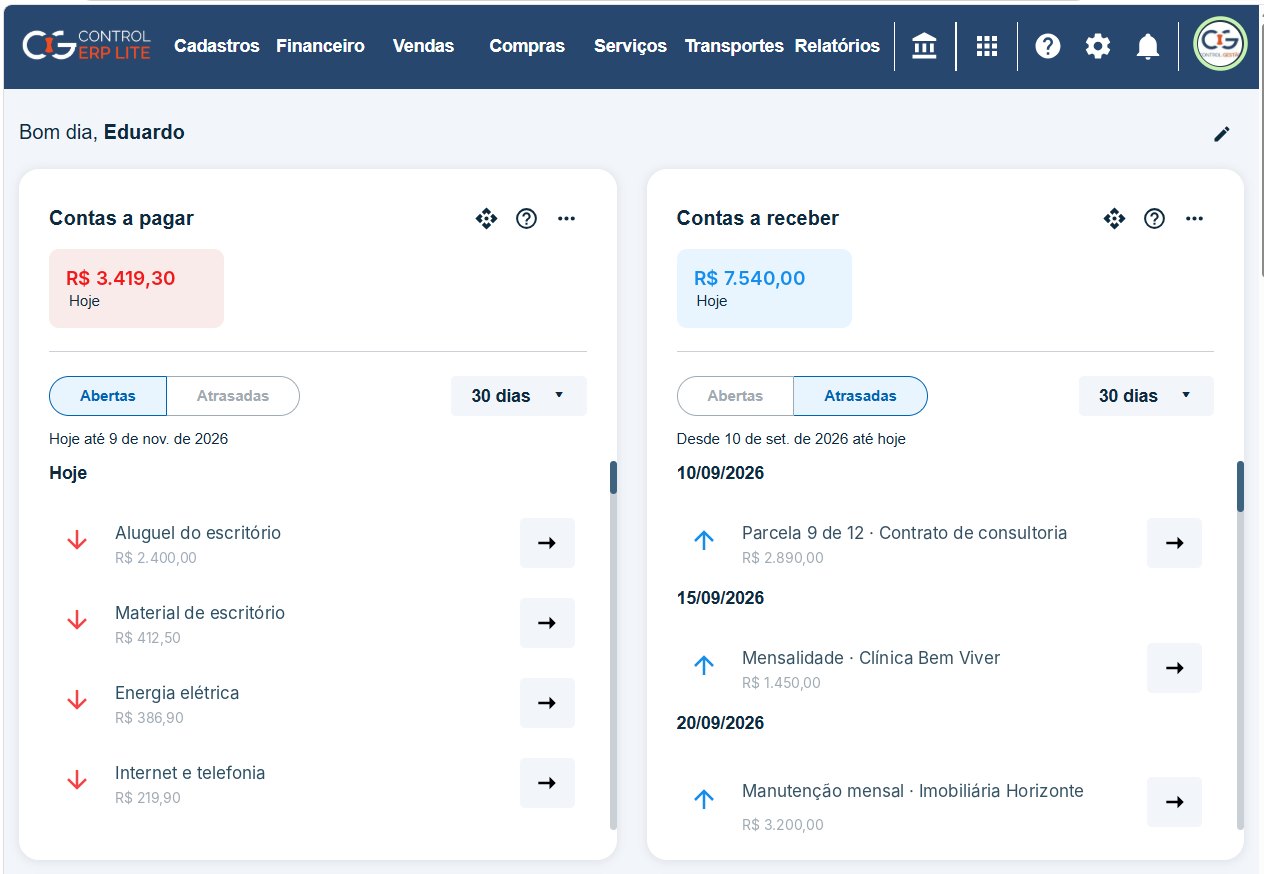The image size is (1264, 874).
Task: Click the Material de escritório entry text
Action: coord(200,613)
